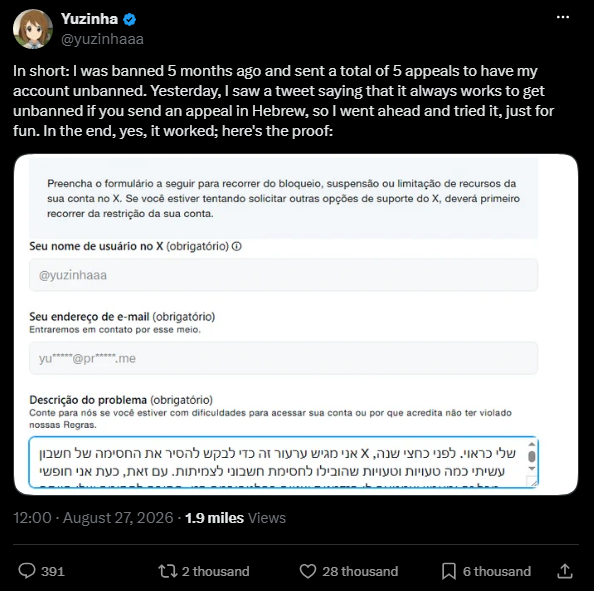Open the three-dots more options menu
The image size is (594, 591).
click(563, 17)
